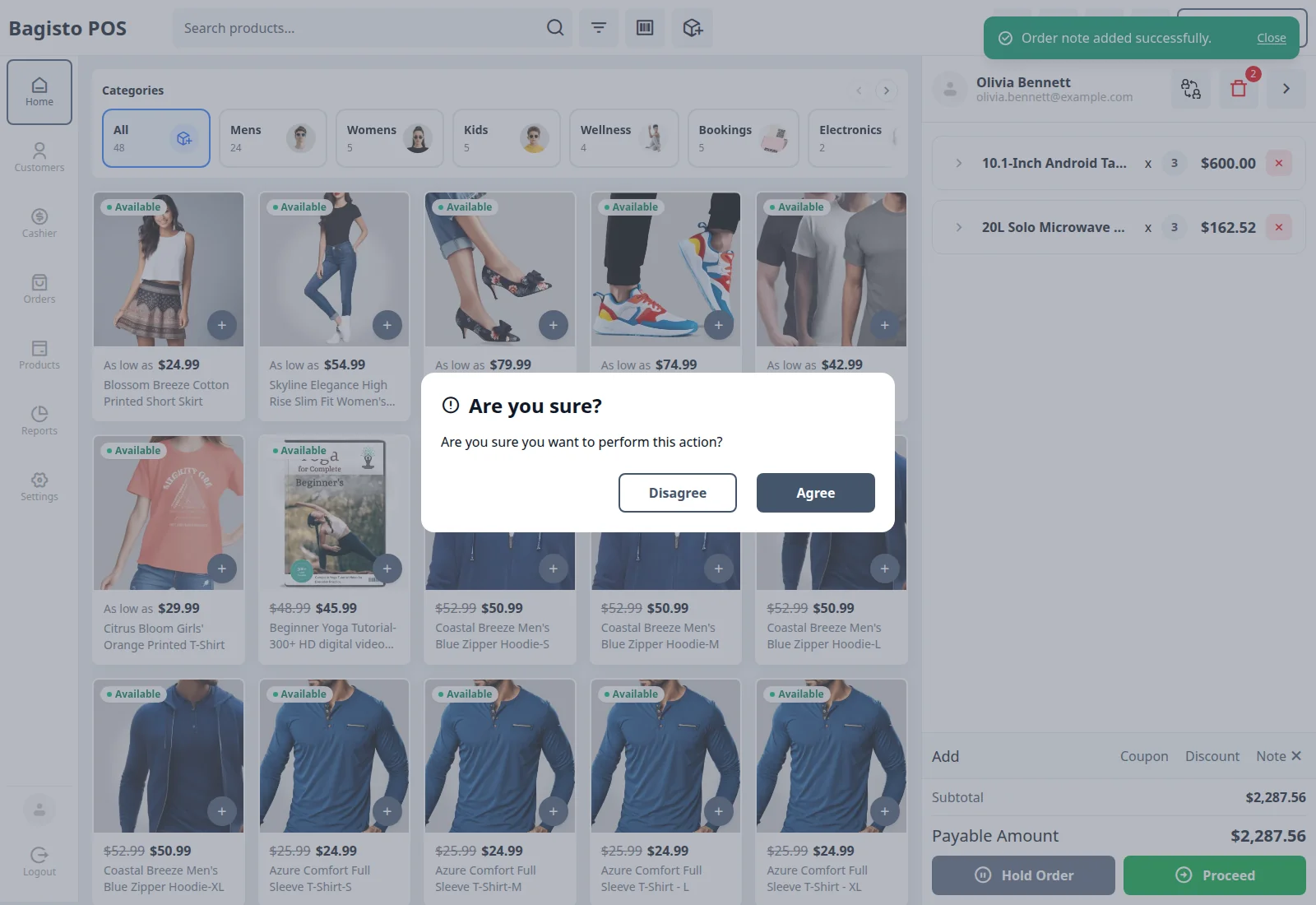This screenshot has height=905, width=1316.
Task: Click Agree in the confirmation dialog
Action: (816, 493)
